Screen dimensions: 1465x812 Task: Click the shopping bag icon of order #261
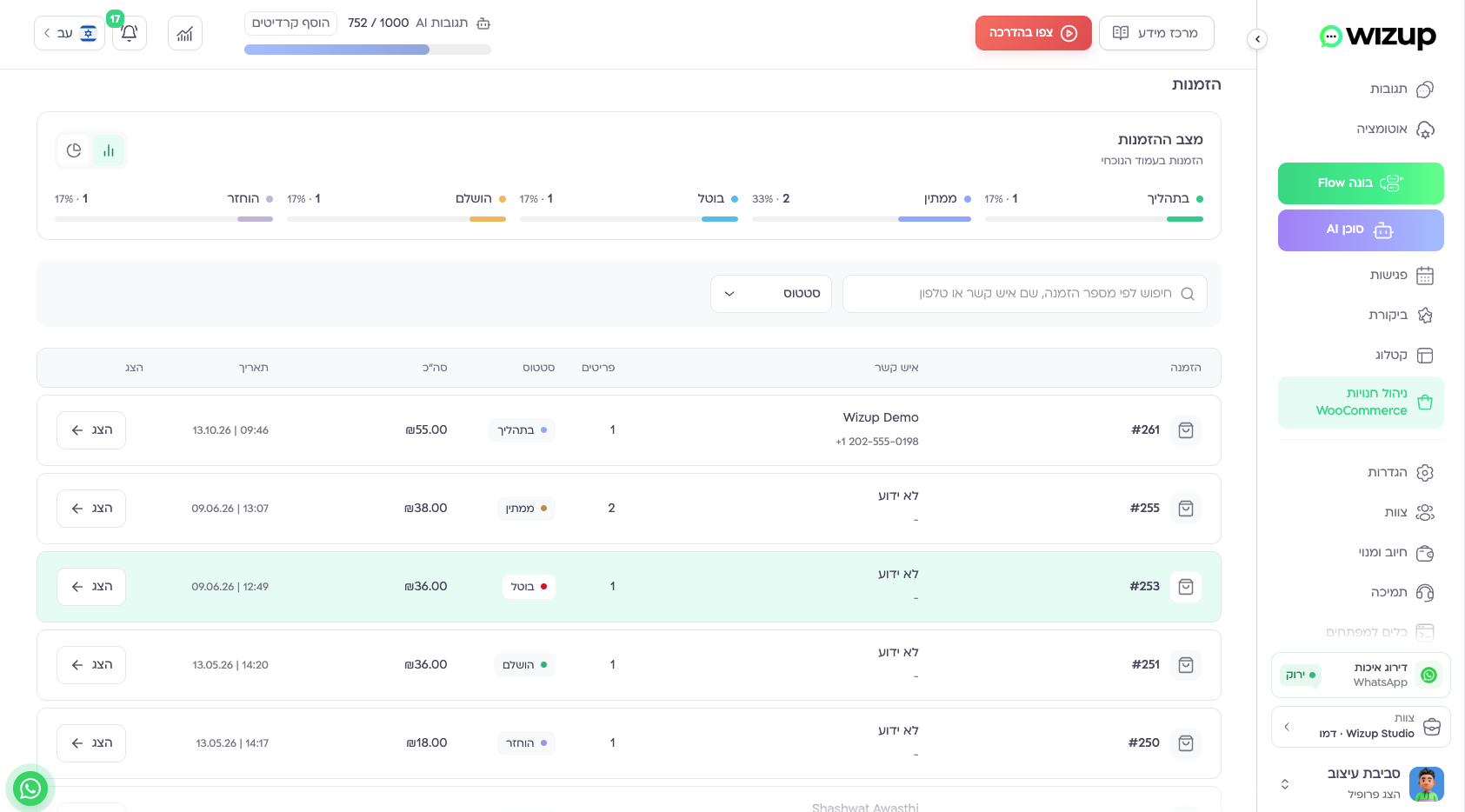click(x=1186, y=430)
